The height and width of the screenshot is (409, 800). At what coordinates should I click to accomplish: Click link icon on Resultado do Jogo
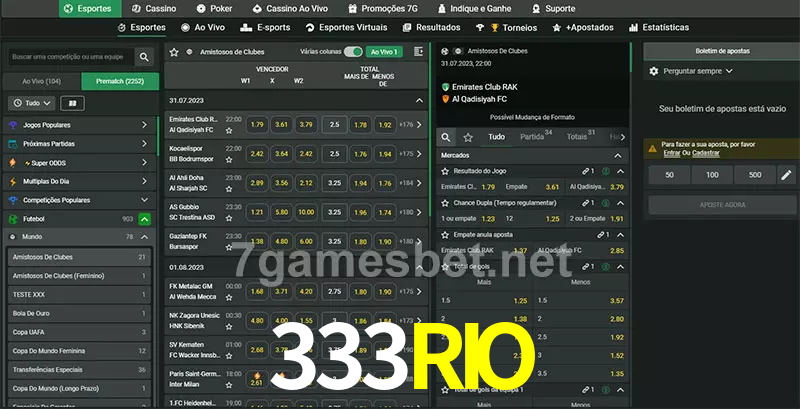(588, 171)
